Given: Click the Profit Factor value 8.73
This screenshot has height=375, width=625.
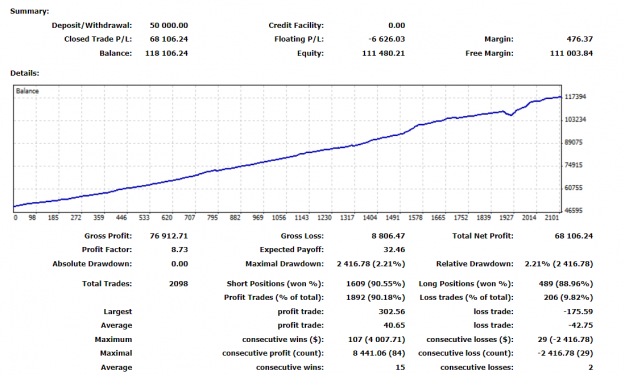Looking at the screenshot, I should (x=180, y=250).
